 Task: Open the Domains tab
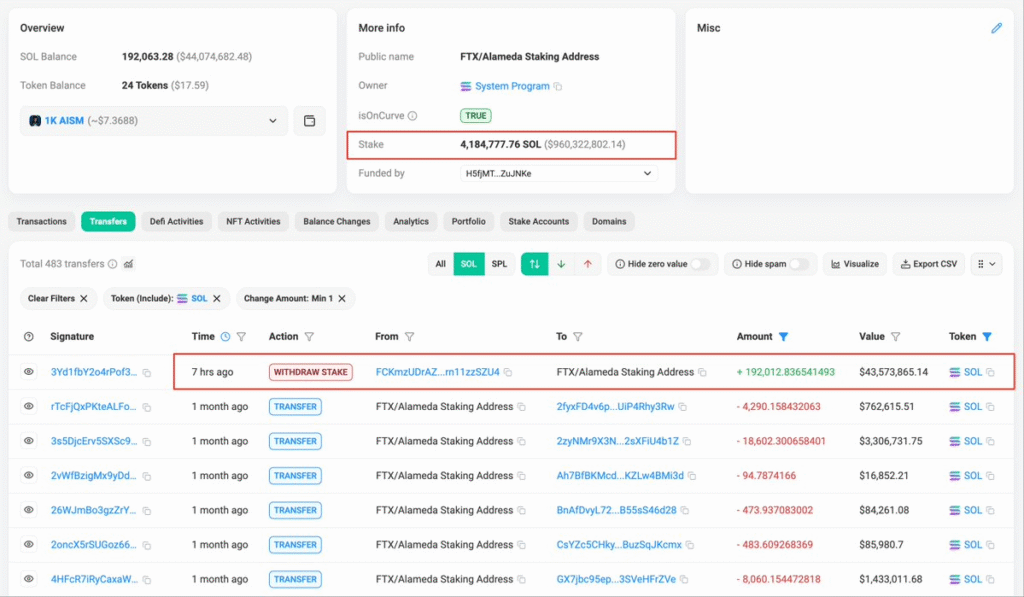tap(609, 221)
